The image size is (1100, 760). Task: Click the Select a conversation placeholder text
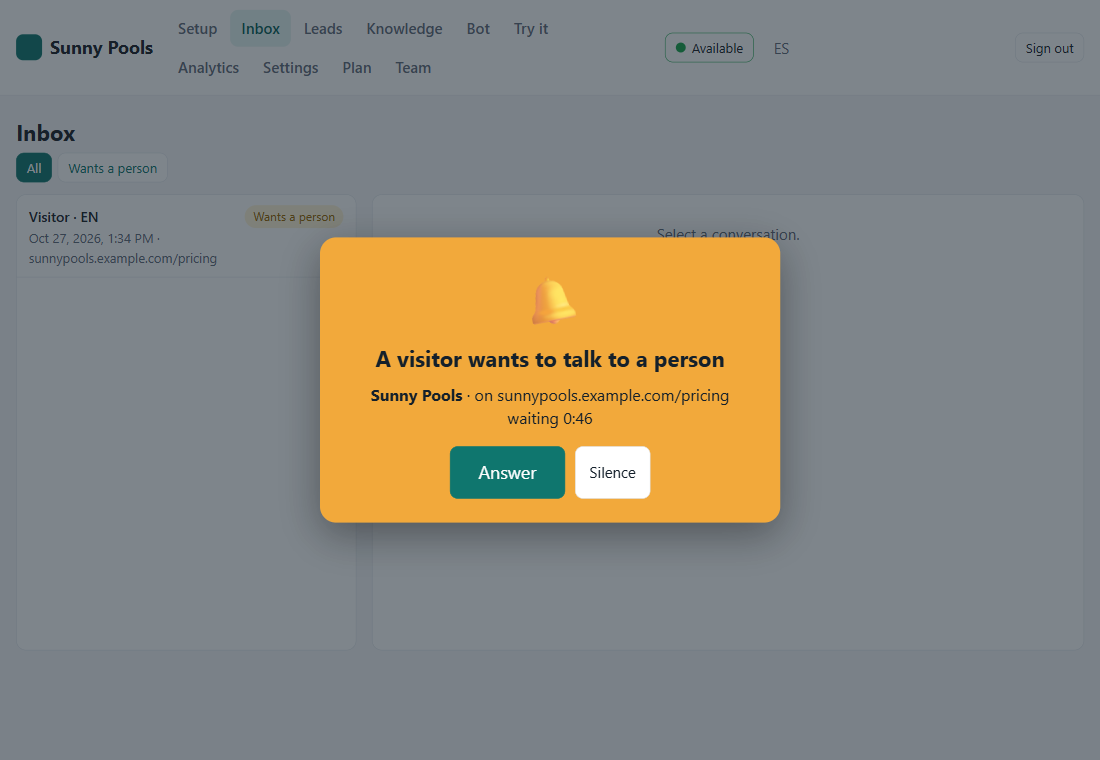click(x=727, y=234)
